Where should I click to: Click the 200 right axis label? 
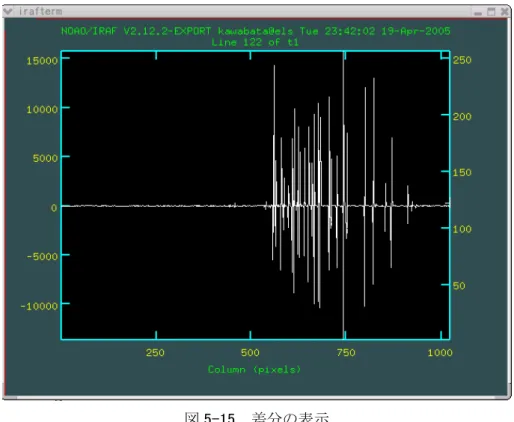pyautogui.click(x=462, y=116)
